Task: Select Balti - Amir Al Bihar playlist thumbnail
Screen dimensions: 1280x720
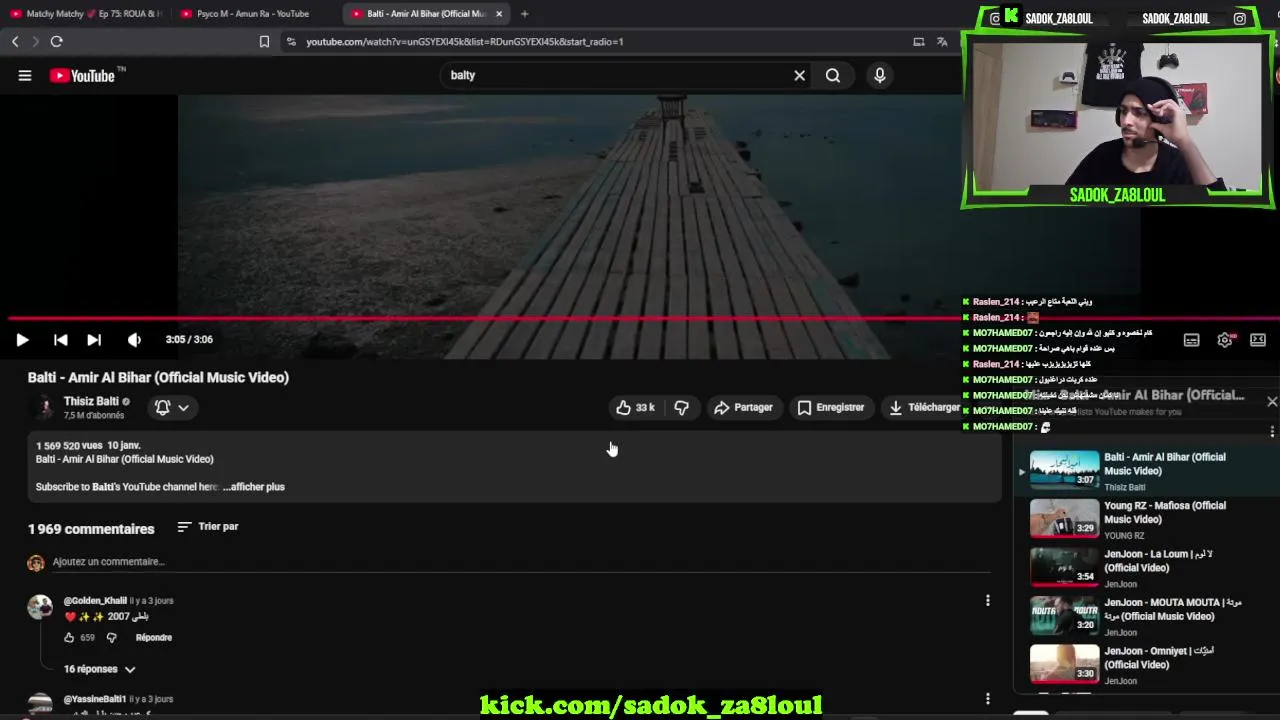Action: [1064, 469]
